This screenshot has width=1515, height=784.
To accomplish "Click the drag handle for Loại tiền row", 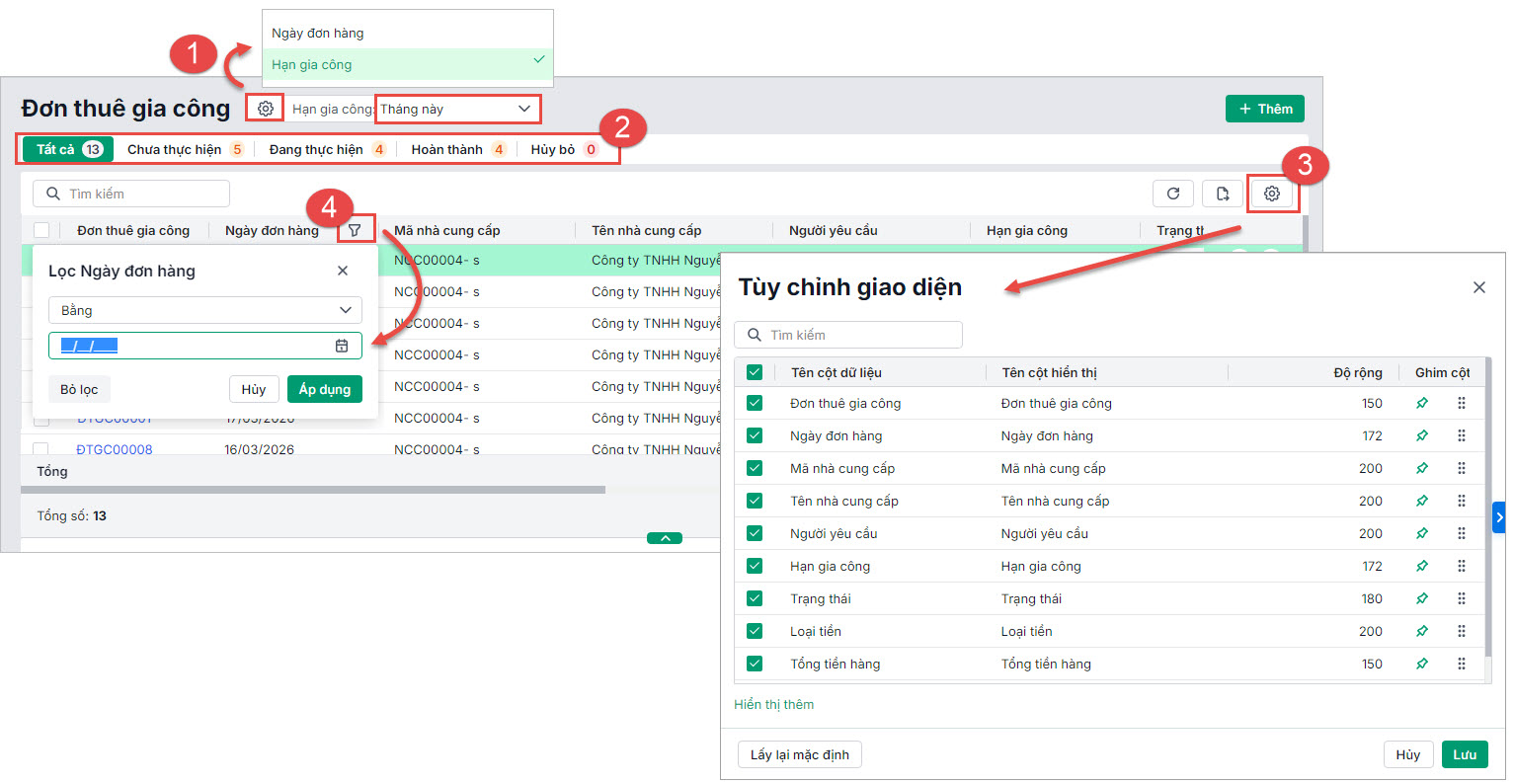I will tap(1462, 631).
